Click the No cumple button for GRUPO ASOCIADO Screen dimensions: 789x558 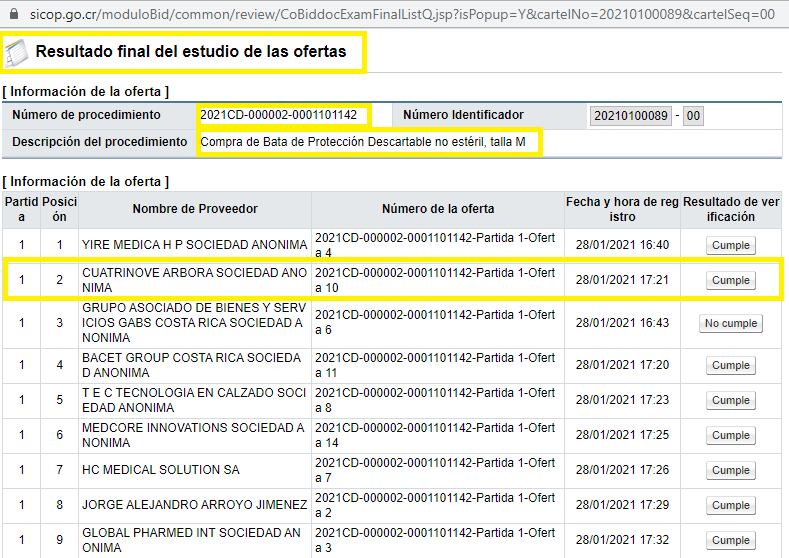[x=731, y=323]
